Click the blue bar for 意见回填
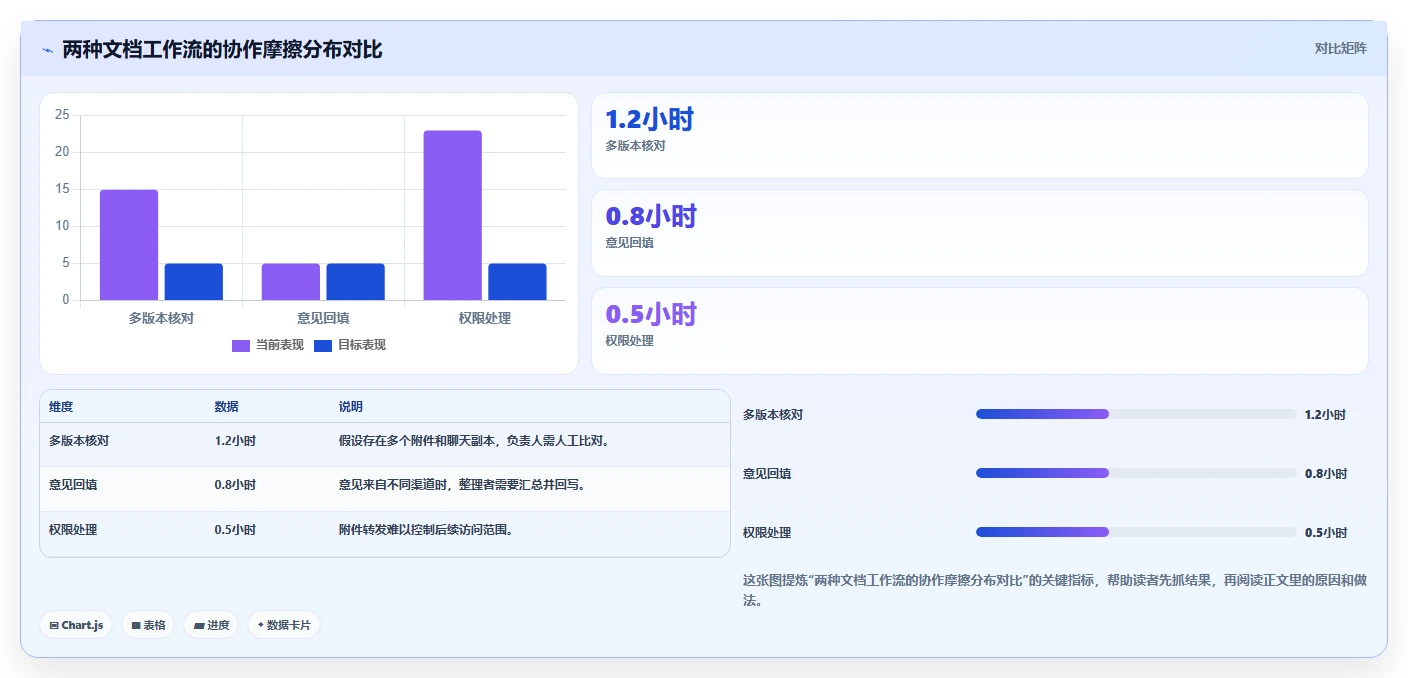The image size is (1408, 678). tap(355, 282)
